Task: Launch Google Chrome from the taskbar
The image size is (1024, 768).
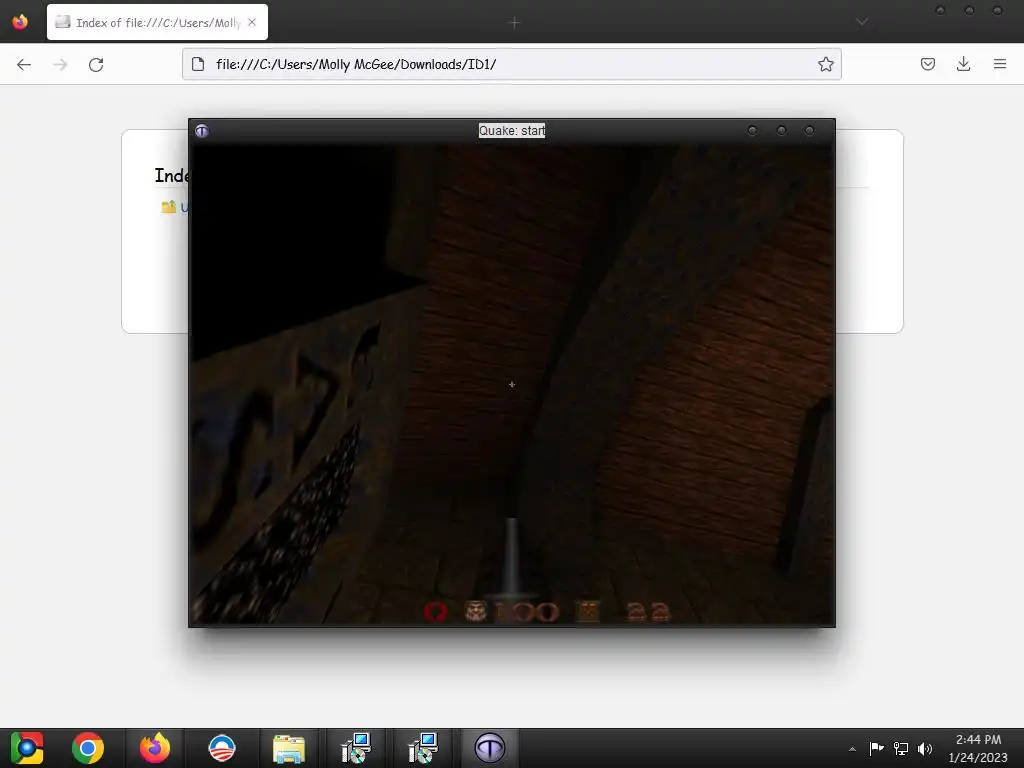Action: pos(88,748)
